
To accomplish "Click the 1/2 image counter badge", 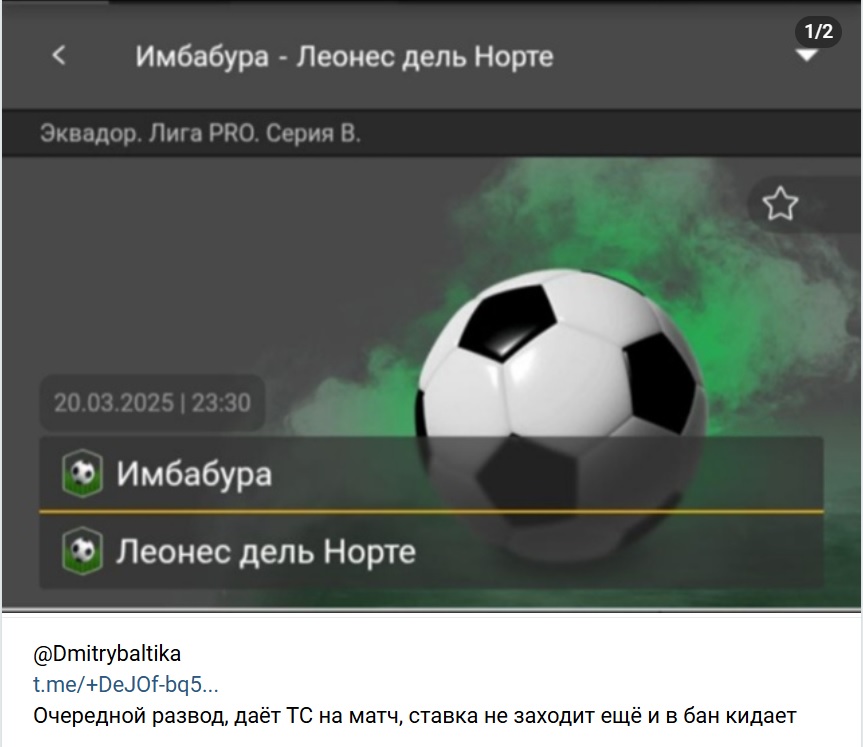I will pyautogui.click(x=818, y=31).
